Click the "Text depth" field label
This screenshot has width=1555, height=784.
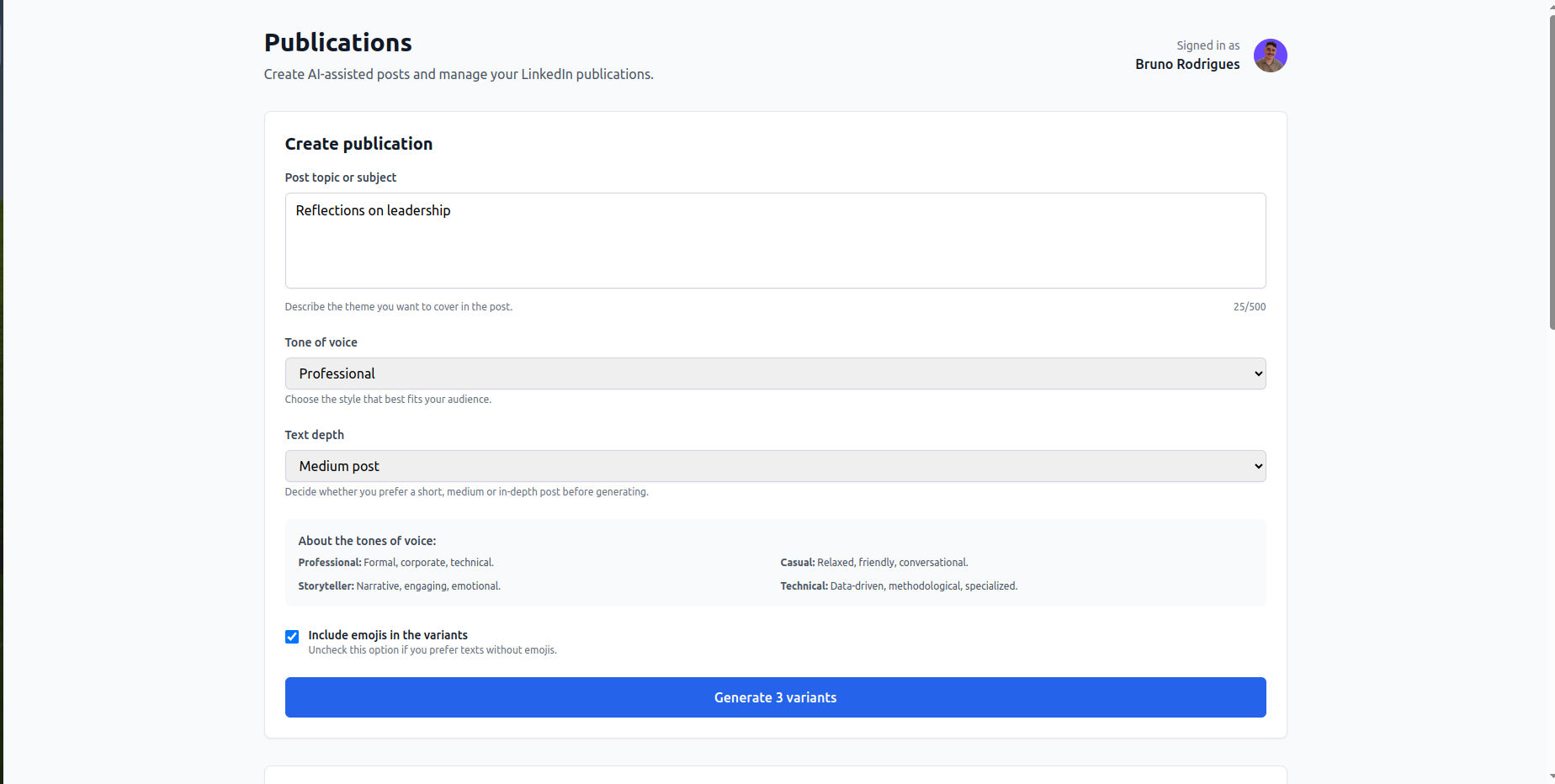click(x=314, y=435)
